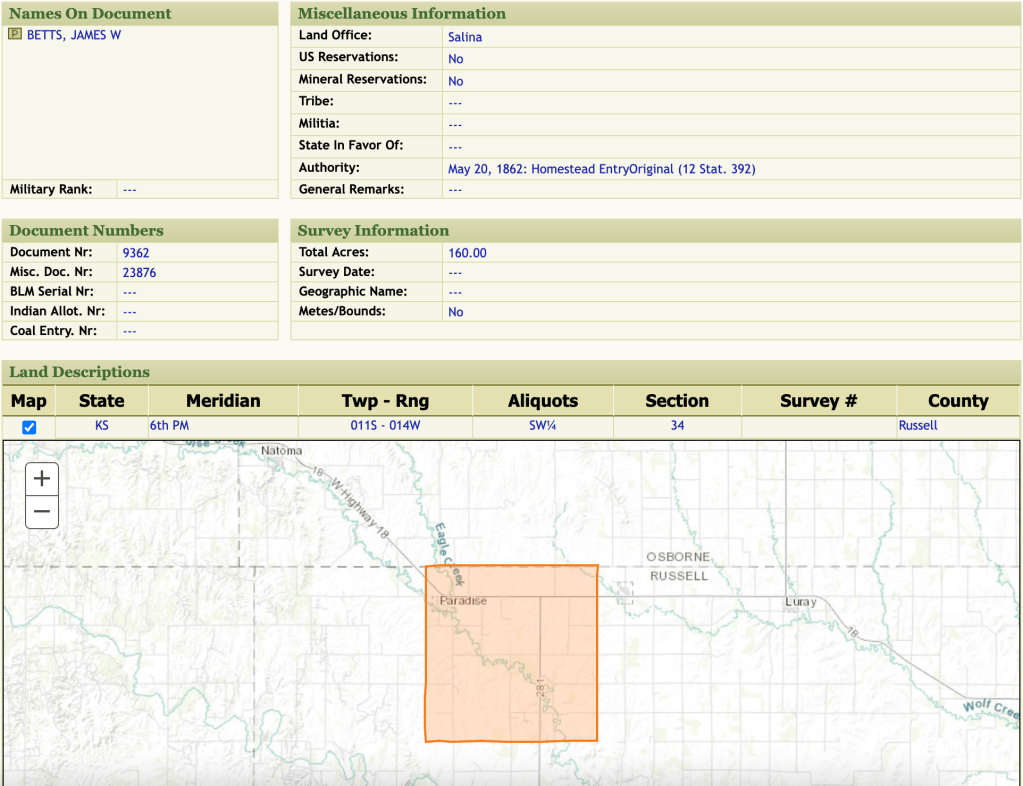
Task: Click the Paradise town label on map
Action: pyautogui.click(x=463, y=601)
